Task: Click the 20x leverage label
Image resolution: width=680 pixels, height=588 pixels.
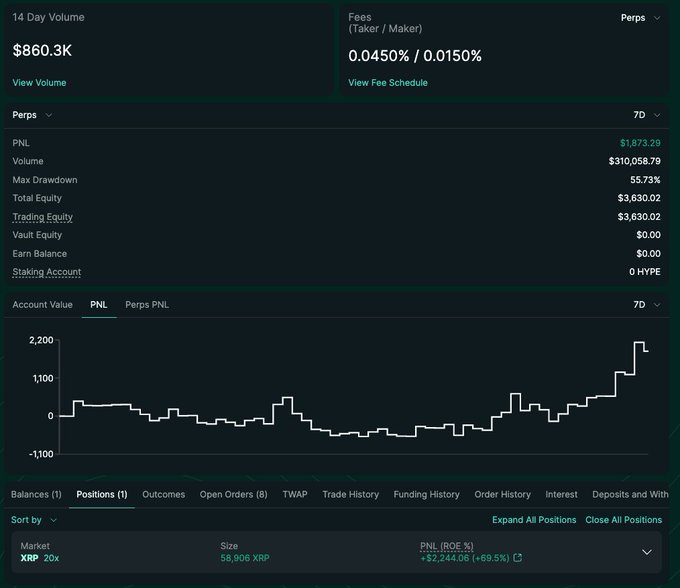Action: [x=51, y=558]
